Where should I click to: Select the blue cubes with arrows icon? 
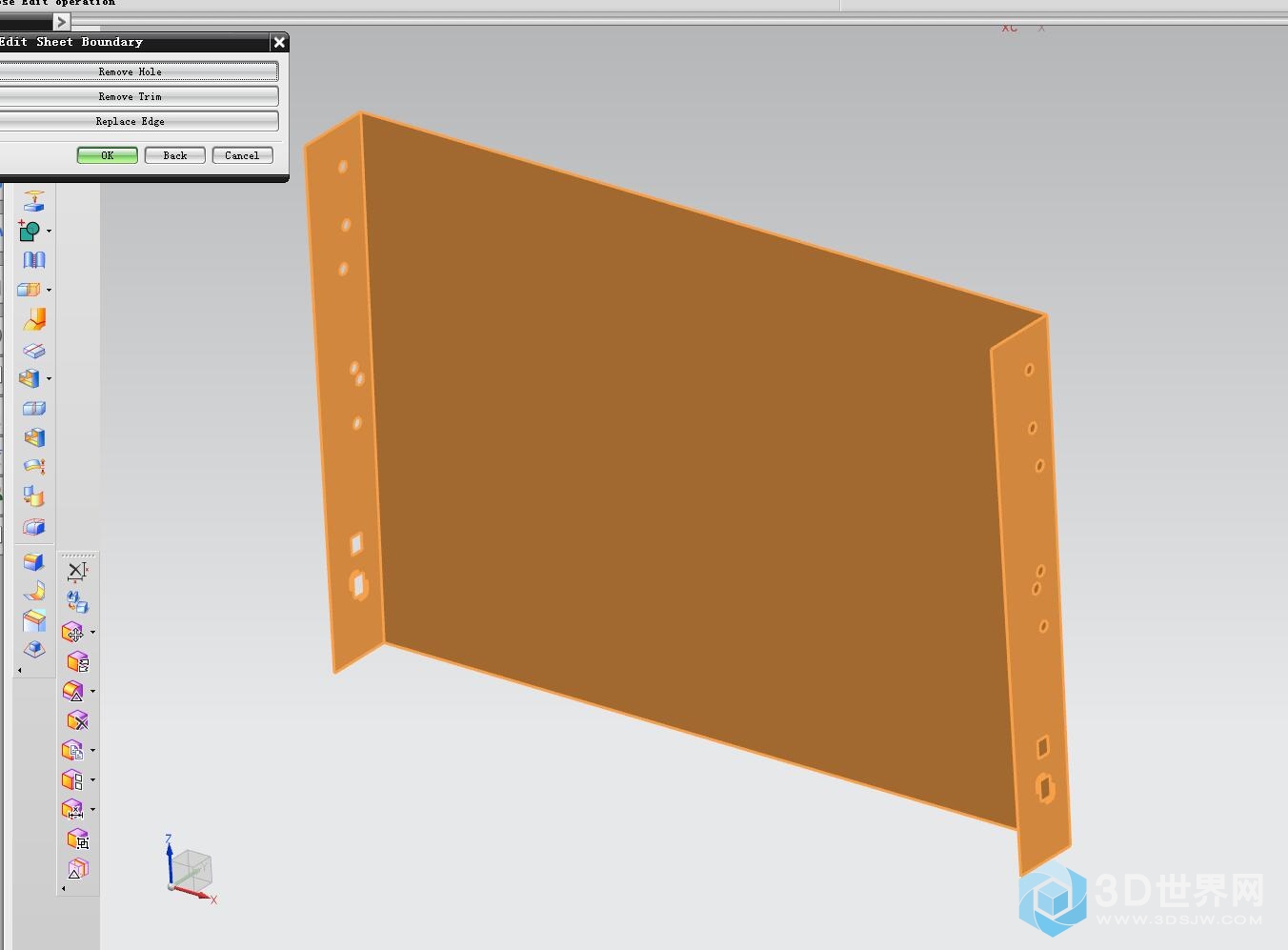pos(78,602)
